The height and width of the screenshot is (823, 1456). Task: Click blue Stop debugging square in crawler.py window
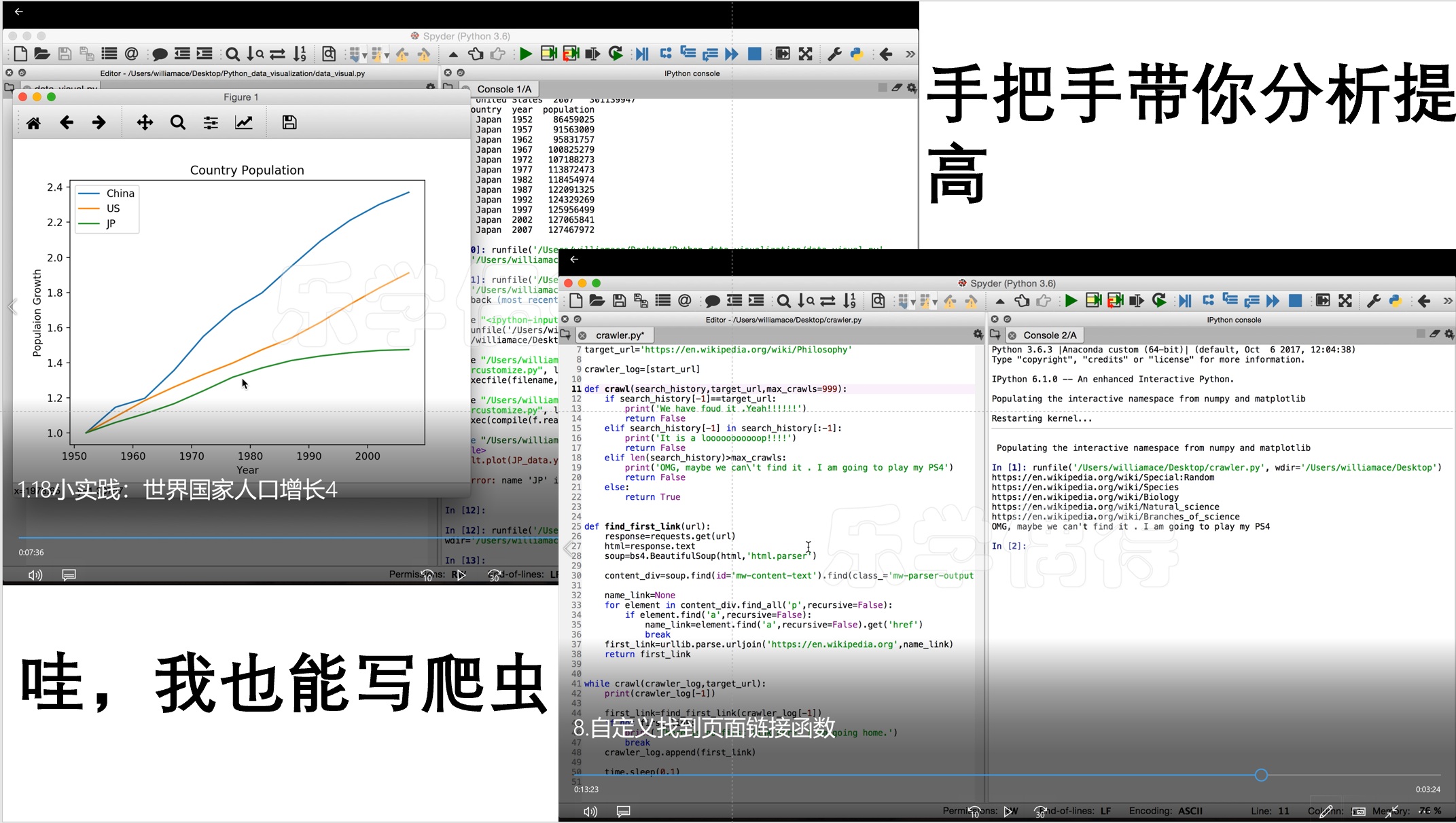[1295, 301]
